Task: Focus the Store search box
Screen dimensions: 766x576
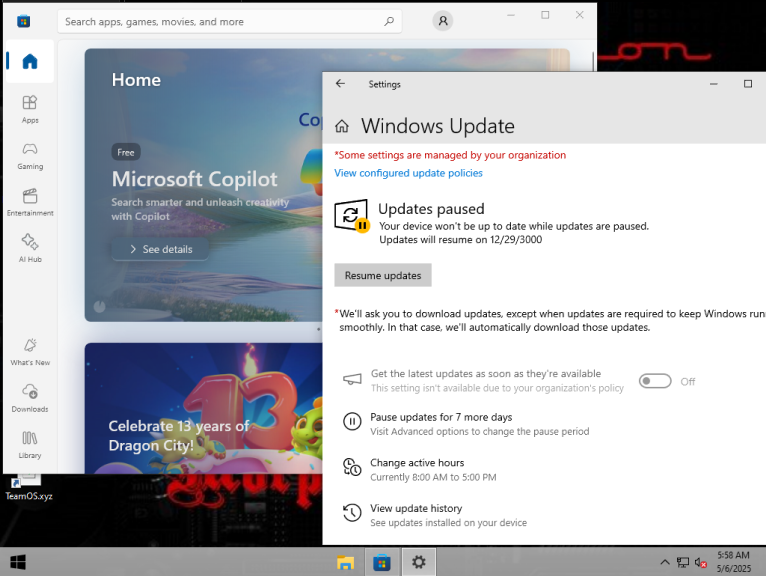Action: (230, 21)
